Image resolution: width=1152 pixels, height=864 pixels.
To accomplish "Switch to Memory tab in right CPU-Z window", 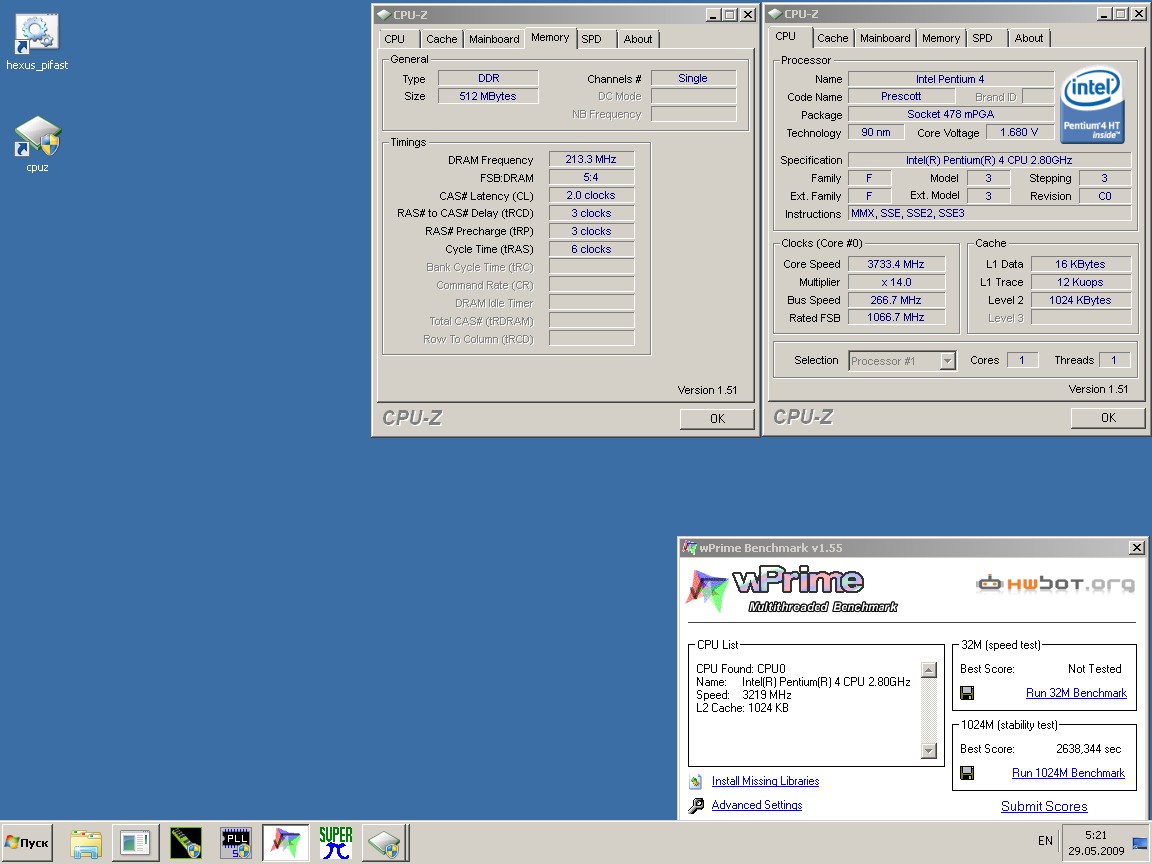I will (x=940, y=38).
